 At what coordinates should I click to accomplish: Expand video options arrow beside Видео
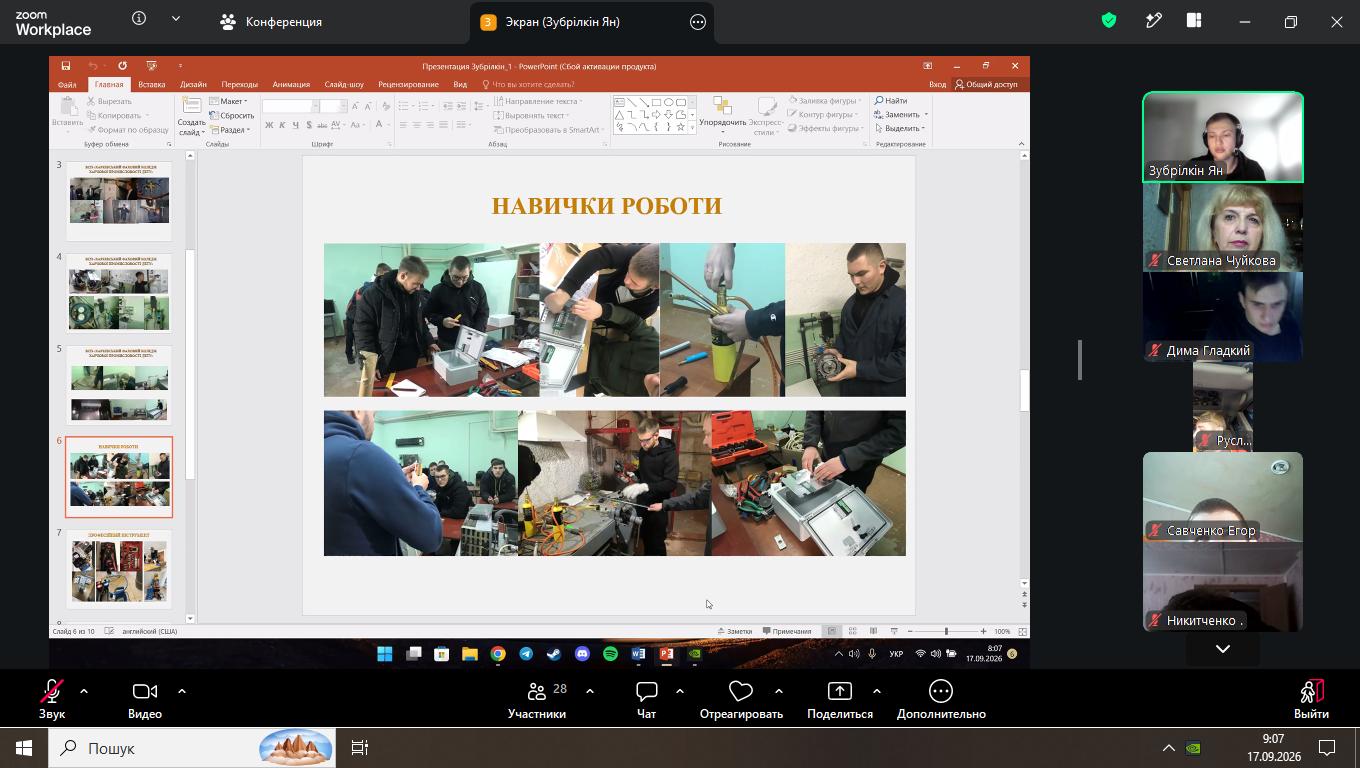[181, 691]
